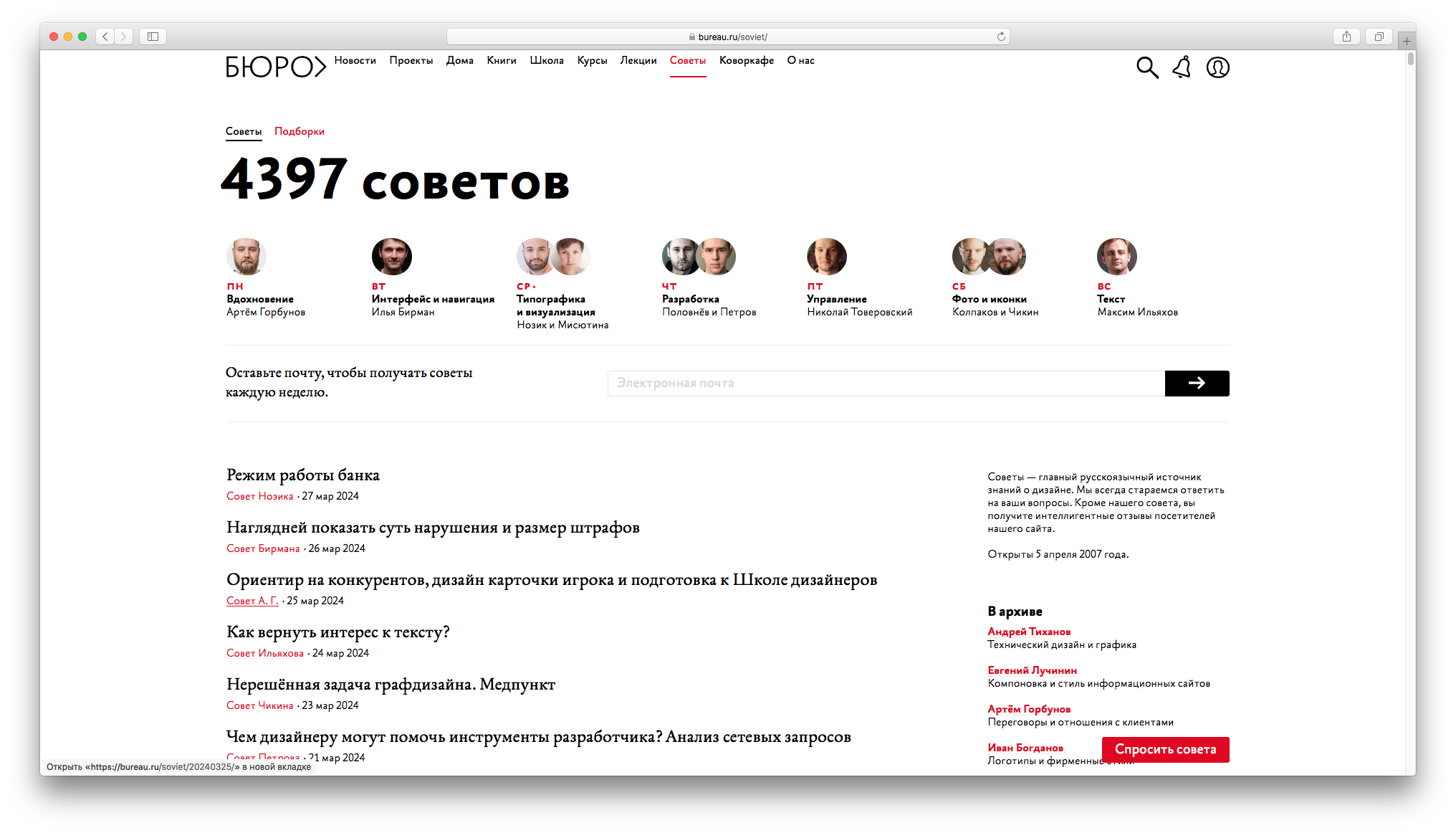The height and width of the screenshot is (833, 1456).
Task: Reload page with Safari refresh icon
Action: 1001,37
